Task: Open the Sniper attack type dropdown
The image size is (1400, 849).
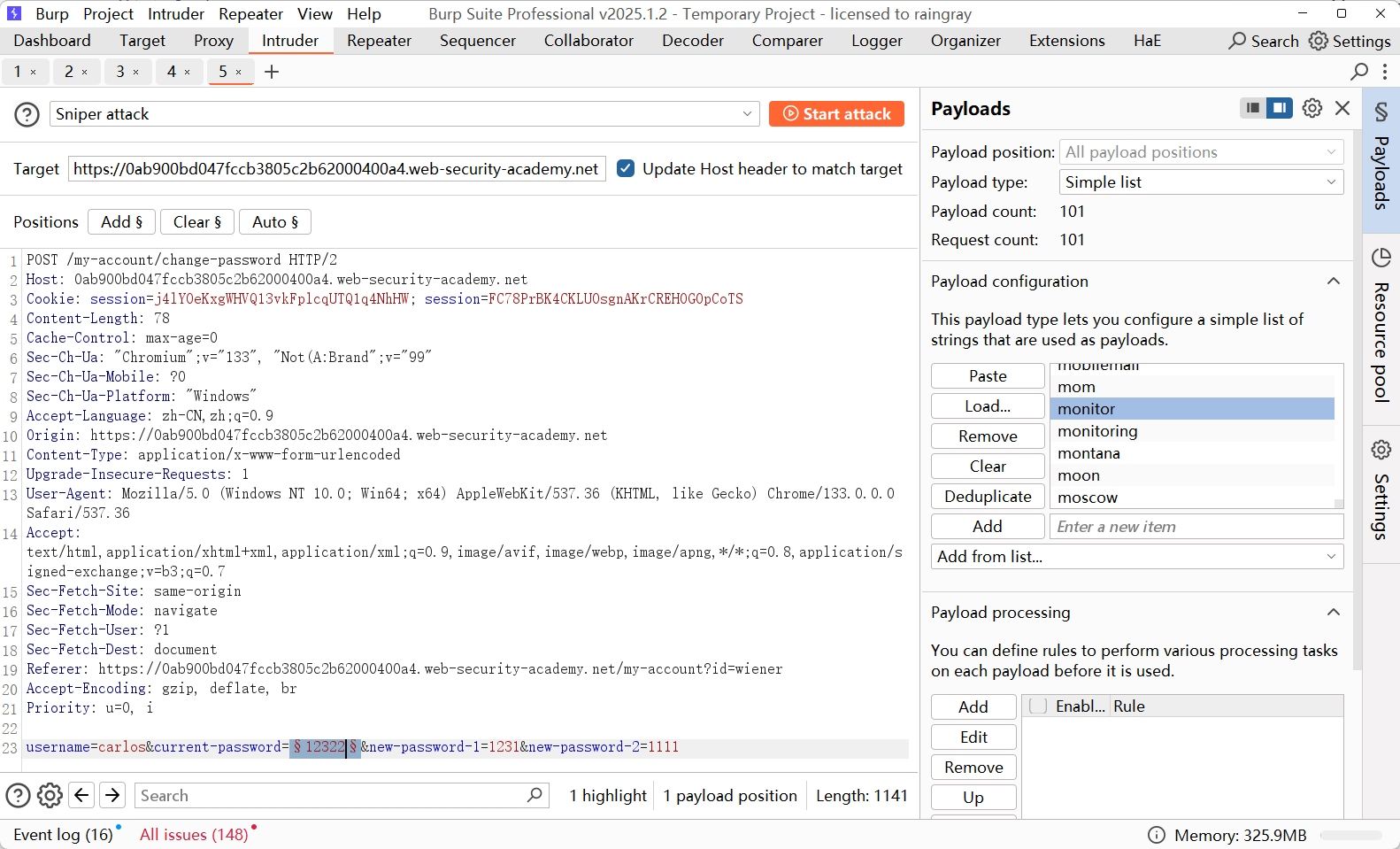Action: click(x=404, y=114)
